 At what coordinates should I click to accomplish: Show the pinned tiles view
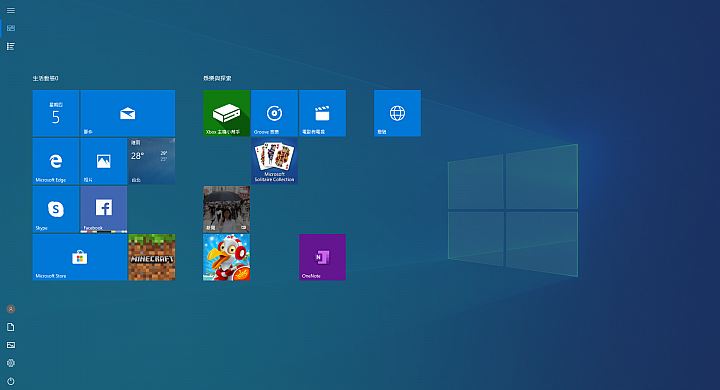pos(11,28)
